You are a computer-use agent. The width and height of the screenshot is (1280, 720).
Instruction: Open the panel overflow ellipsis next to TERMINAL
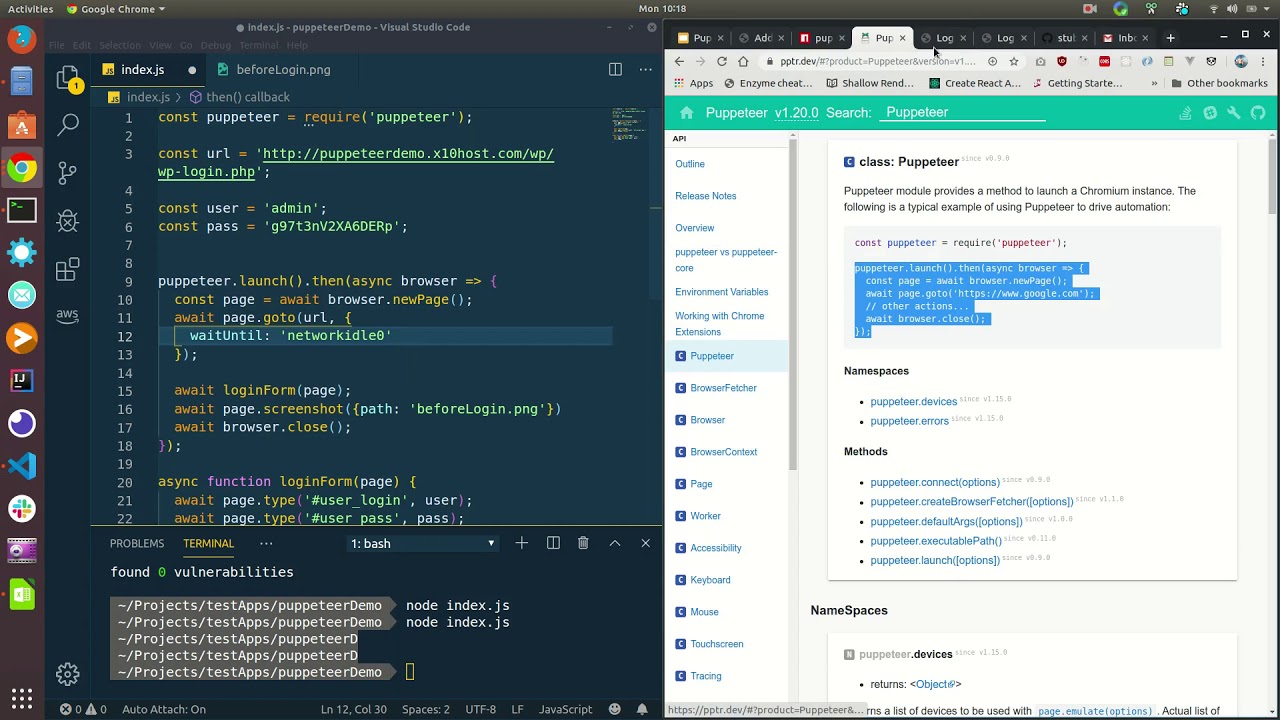[x=266, y=543]
